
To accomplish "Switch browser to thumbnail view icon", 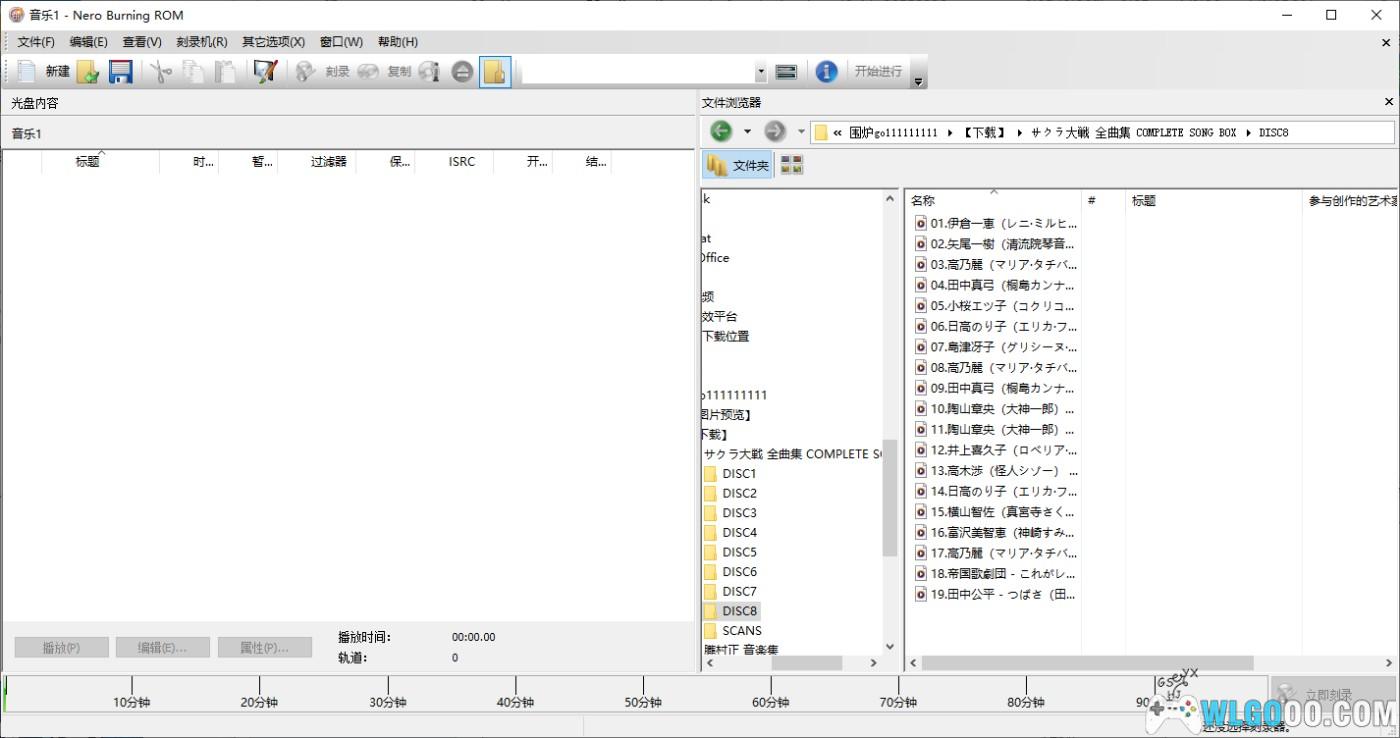I will tap(791, 165).
